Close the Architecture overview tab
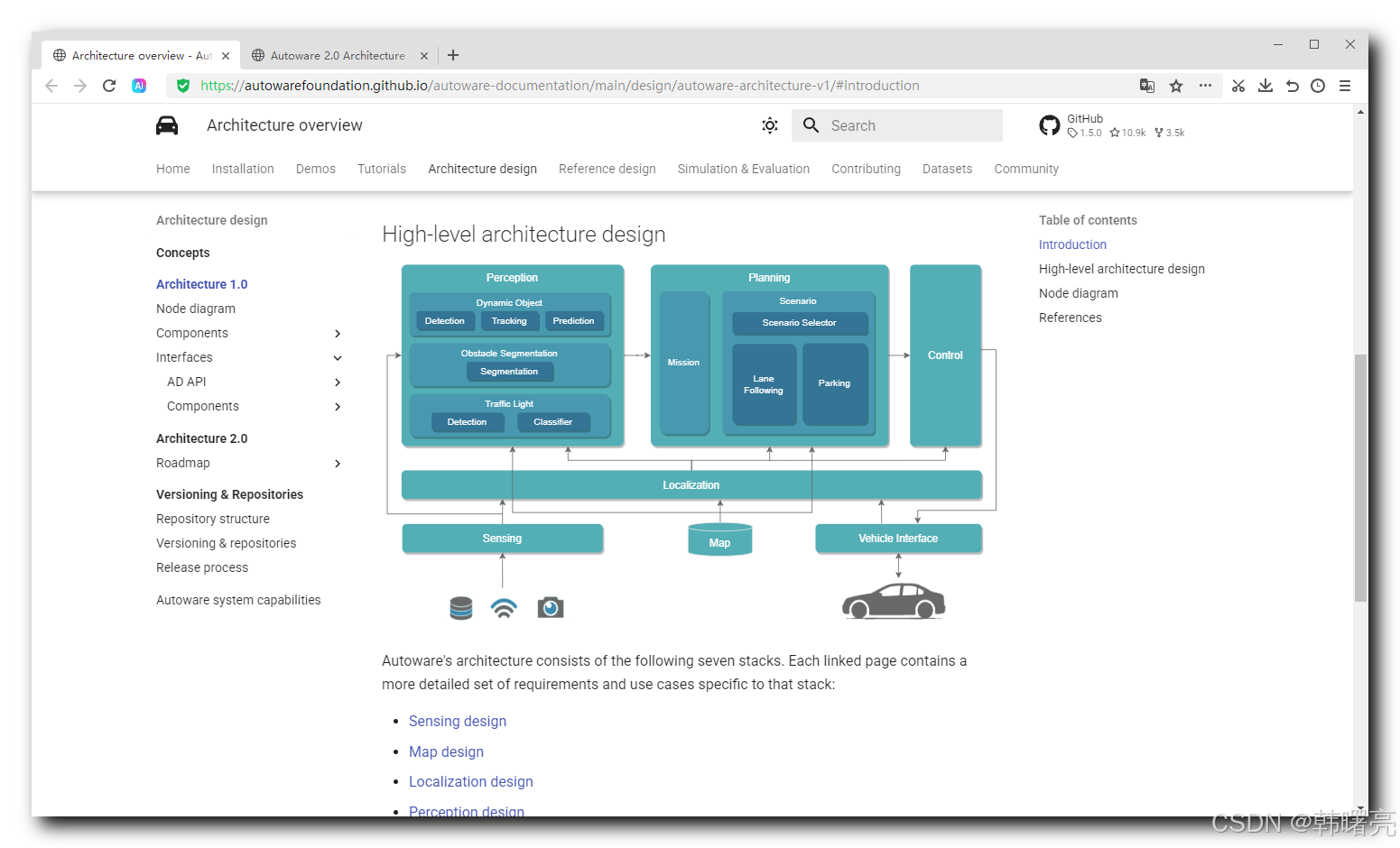 point(226,56)
